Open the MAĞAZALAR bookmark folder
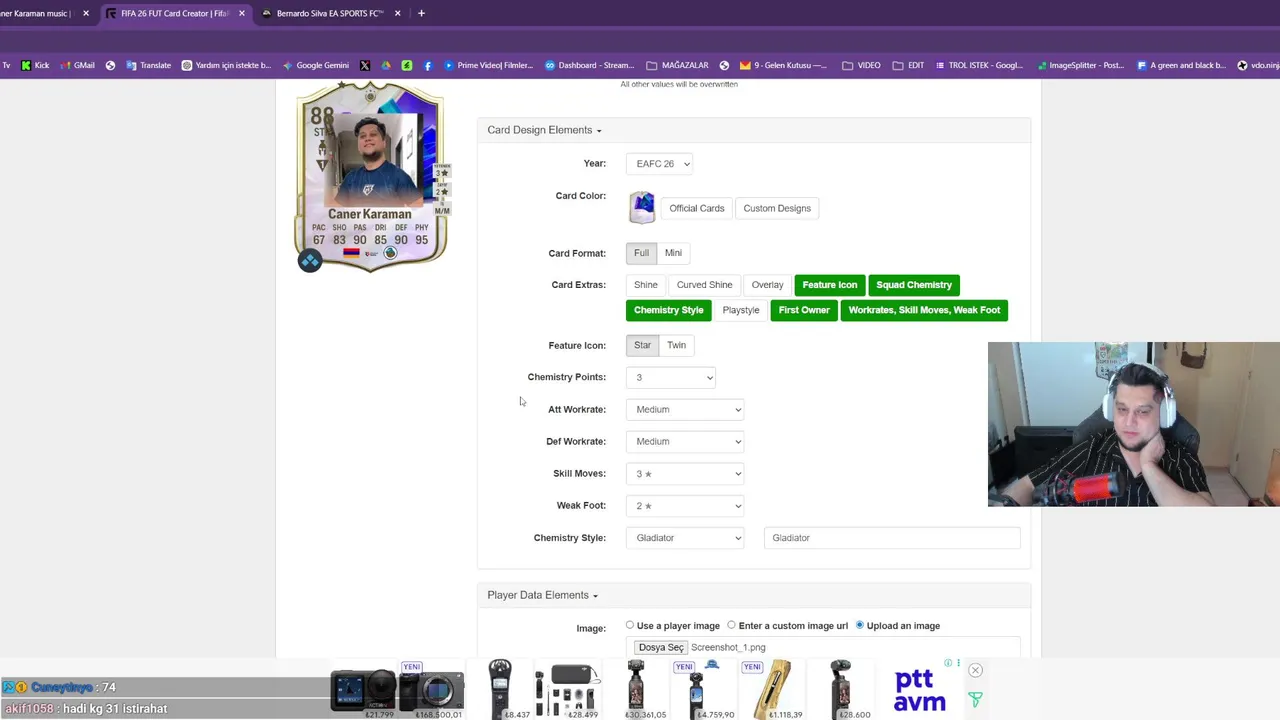 tap(677, 65)
